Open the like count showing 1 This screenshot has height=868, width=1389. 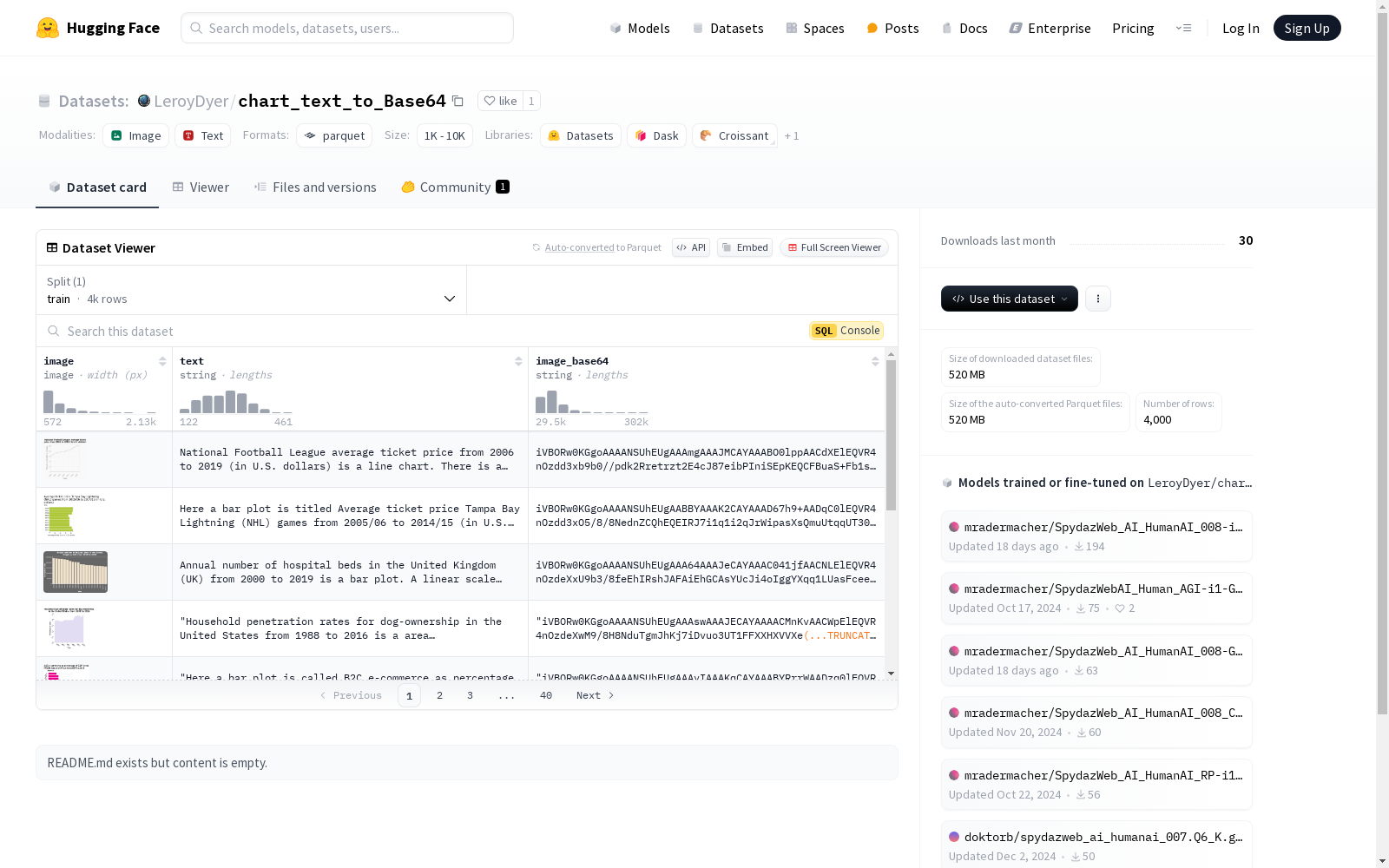tap(531, 101)
